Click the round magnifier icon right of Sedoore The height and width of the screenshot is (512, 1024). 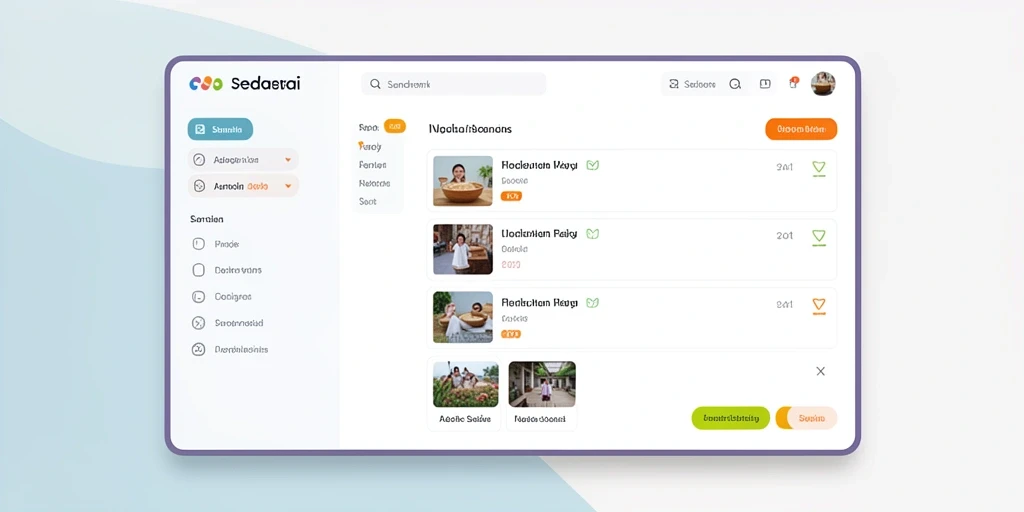[x=735, y=84]
